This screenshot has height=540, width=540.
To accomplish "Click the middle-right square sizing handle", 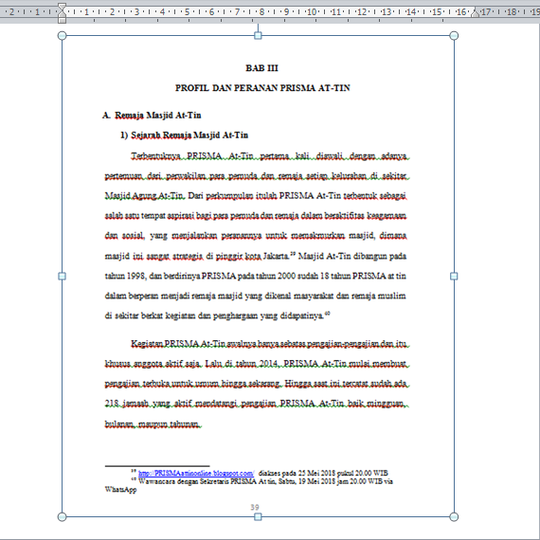I will point(454,276).
